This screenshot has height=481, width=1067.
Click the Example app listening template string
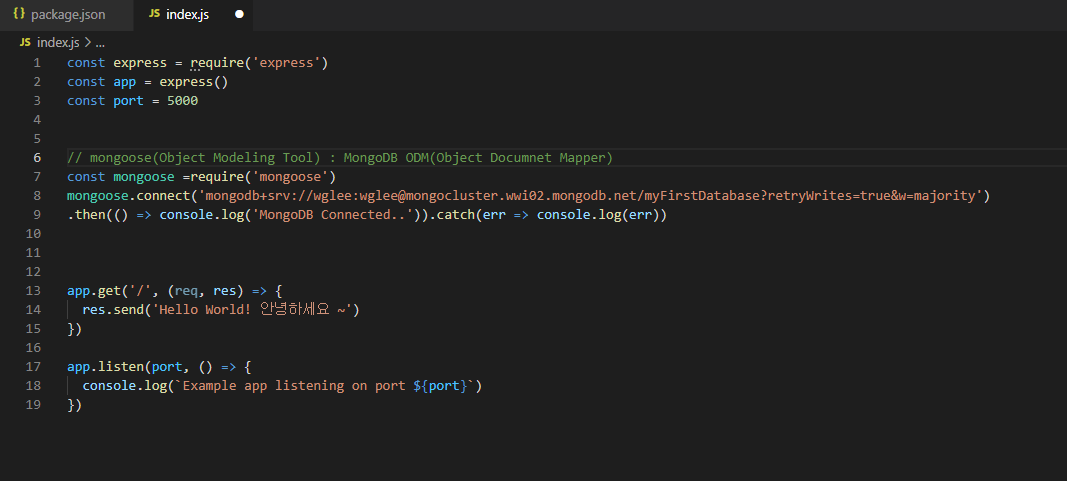click(x=325, y=386)
